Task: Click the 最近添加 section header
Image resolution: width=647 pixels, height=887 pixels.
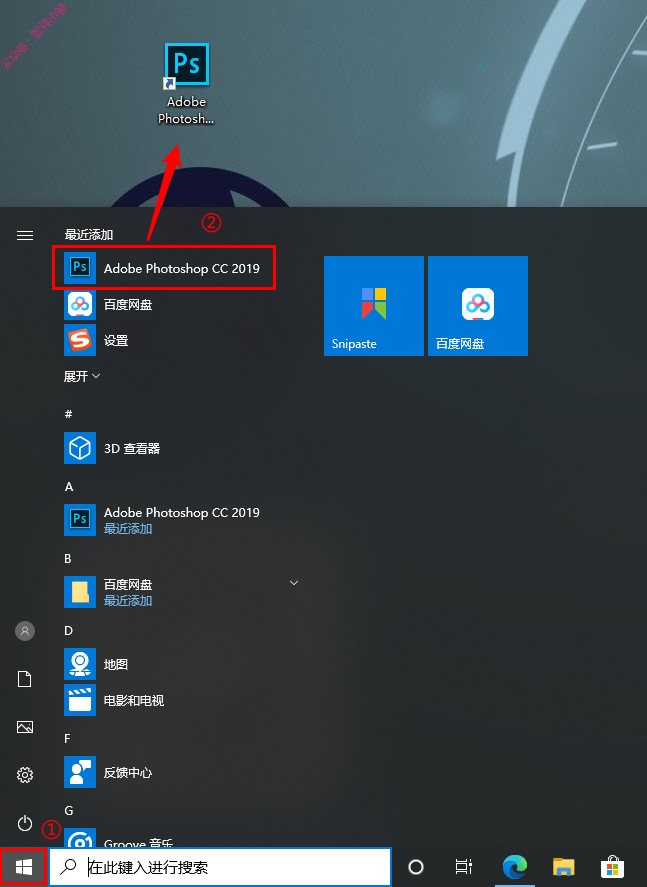Action: pyautogui.click(x=89, y=235)
